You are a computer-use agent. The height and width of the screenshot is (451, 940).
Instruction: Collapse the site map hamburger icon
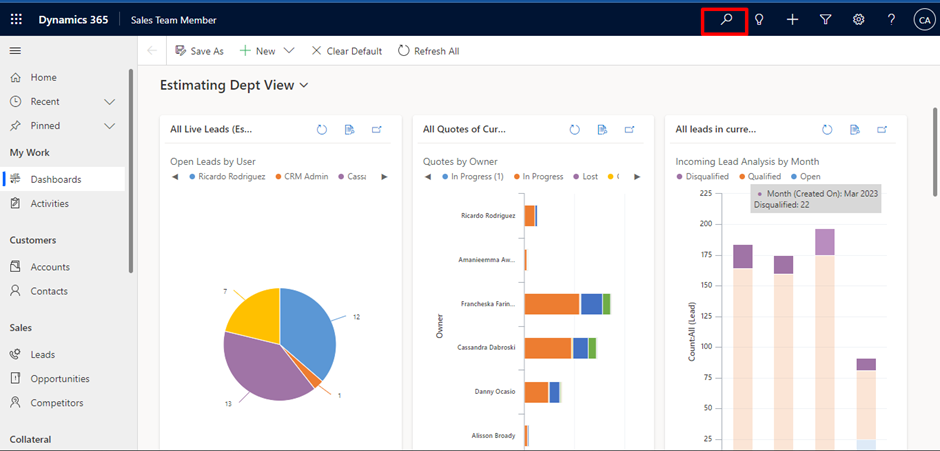pyautogui.click(x=16, y=51)
